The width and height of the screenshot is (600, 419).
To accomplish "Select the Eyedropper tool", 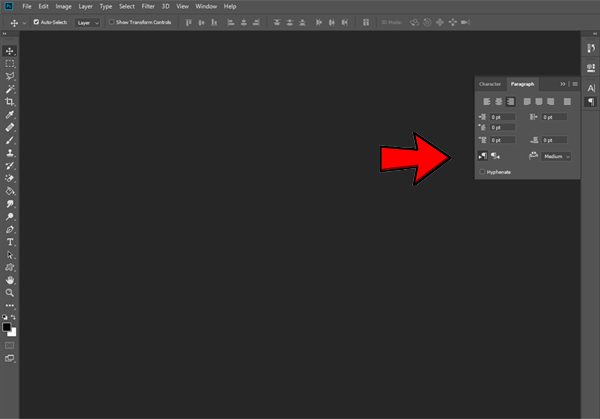I will point(10,114).
